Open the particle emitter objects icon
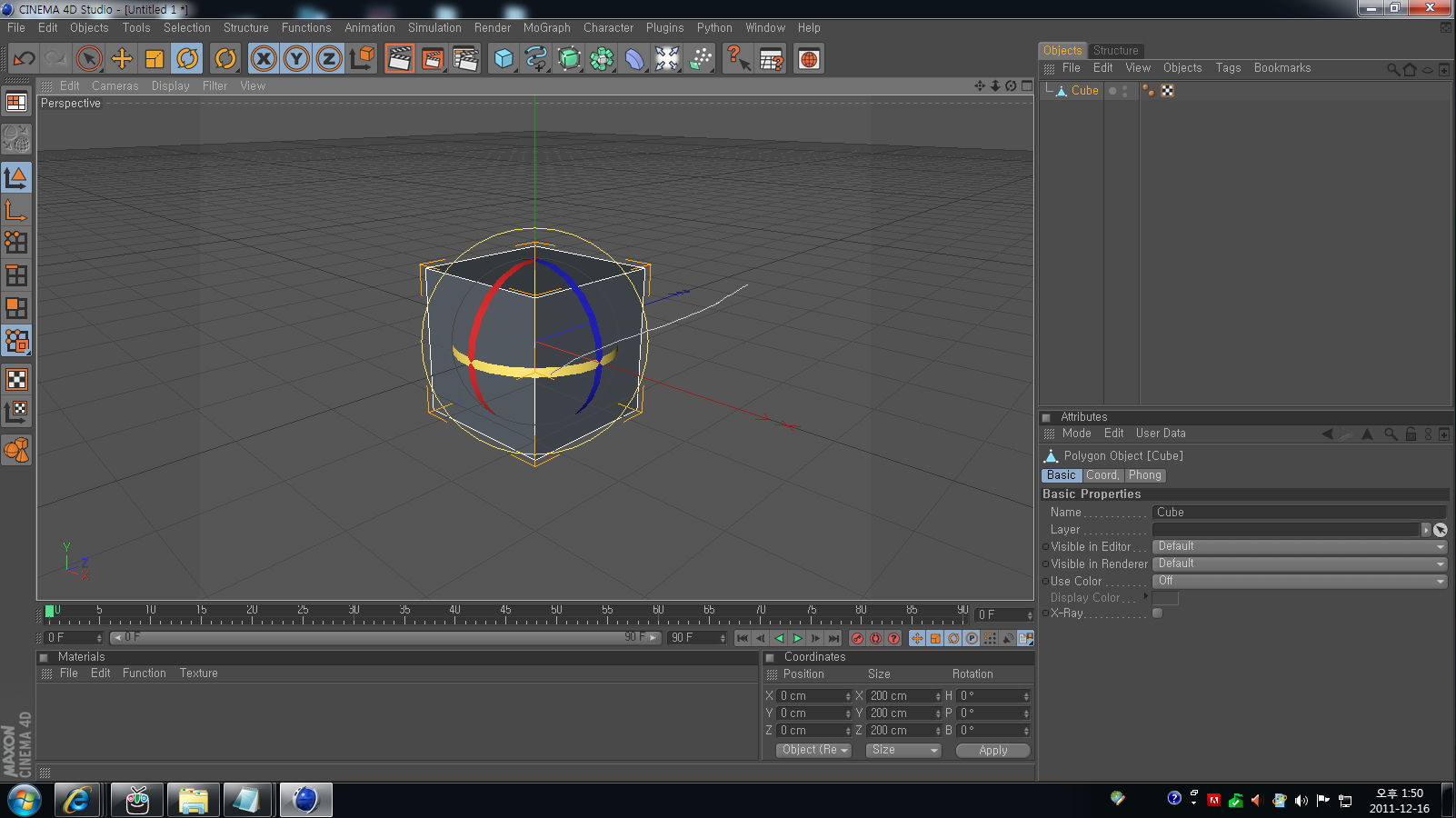The height and width of the screenshot is (818, 1456). (701, 59)
